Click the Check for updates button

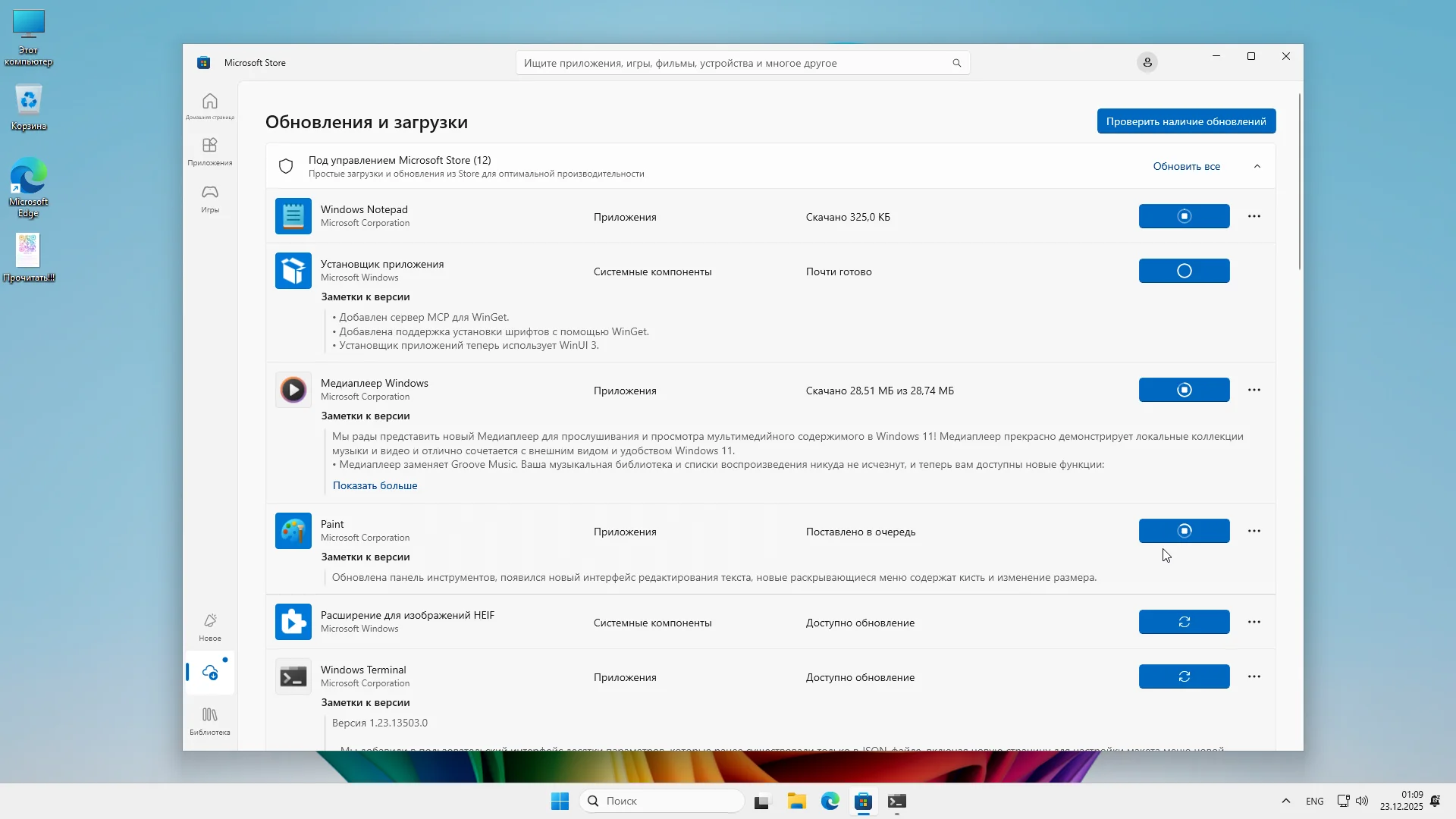point(1186,121)
